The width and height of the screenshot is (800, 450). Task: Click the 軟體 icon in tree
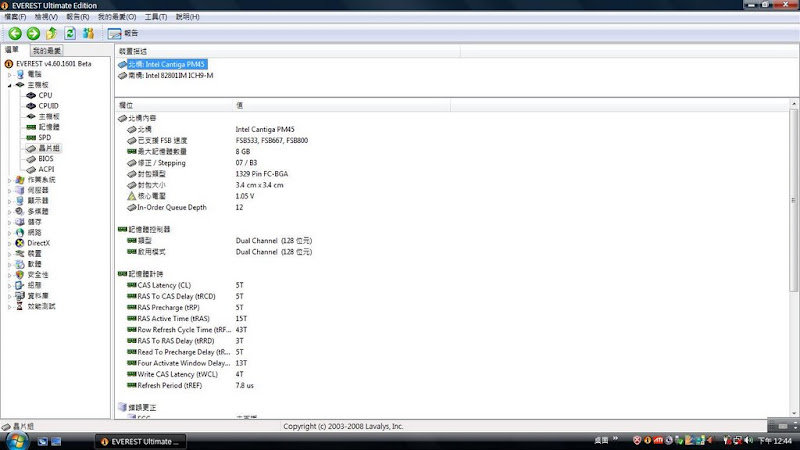pos(20,264)
